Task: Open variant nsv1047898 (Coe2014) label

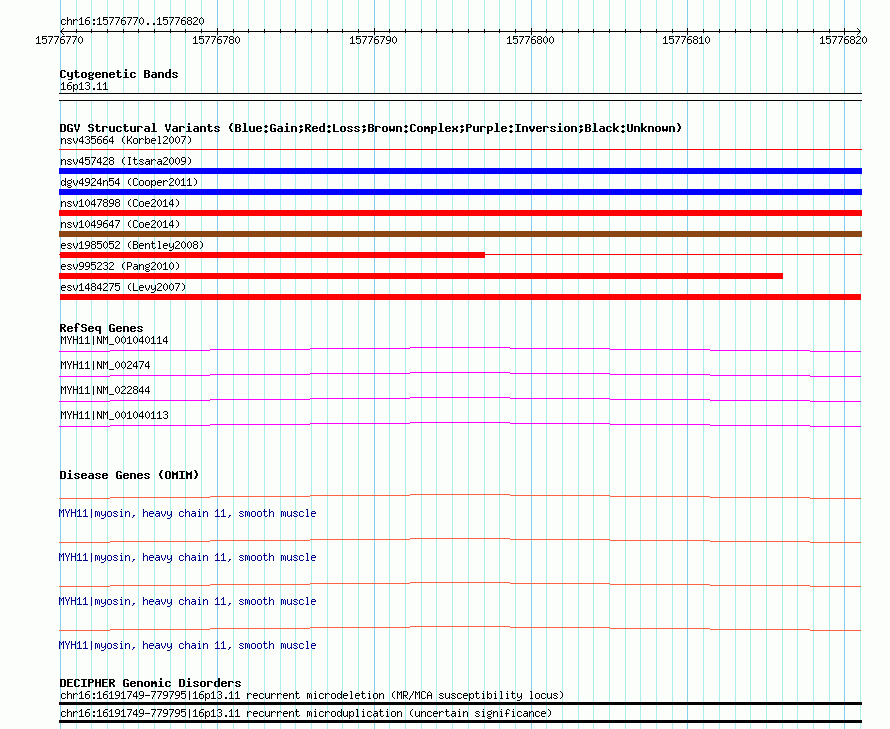Action: (120, 203)
